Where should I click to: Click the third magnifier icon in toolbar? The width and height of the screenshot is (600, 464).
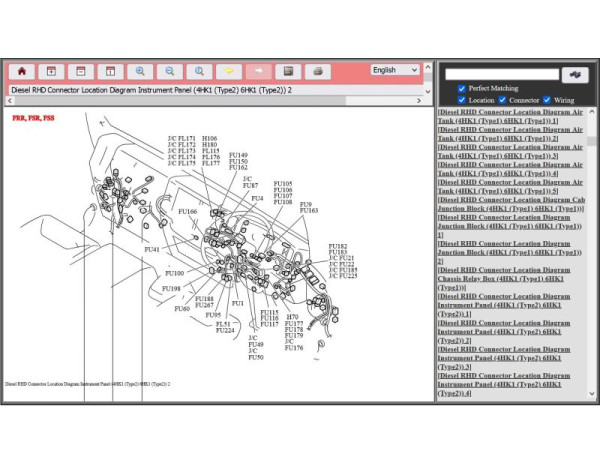(x=200, y=71)
